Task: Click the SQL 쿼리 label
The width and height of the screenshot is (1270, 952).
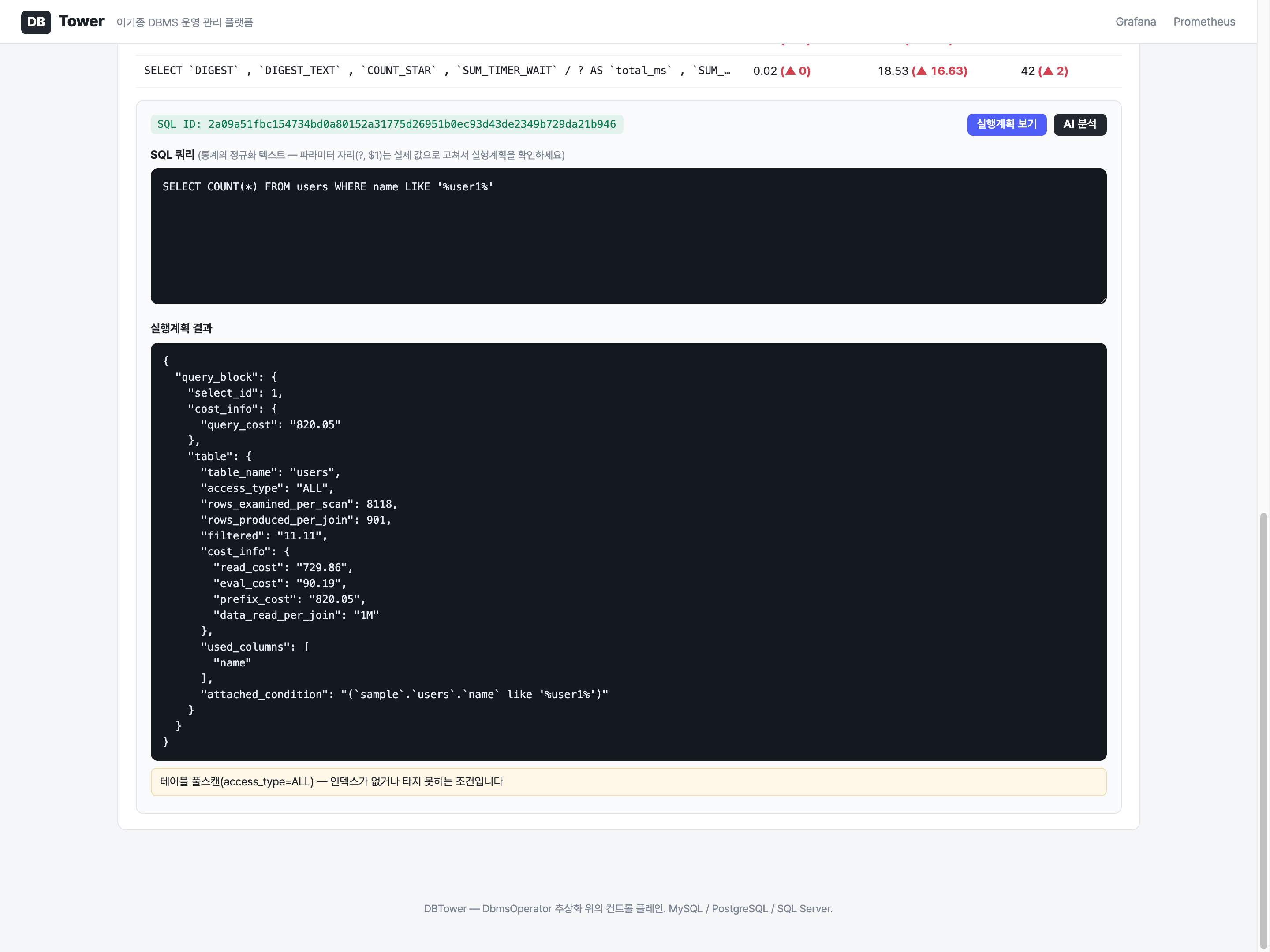Action: tap(172, 154)
